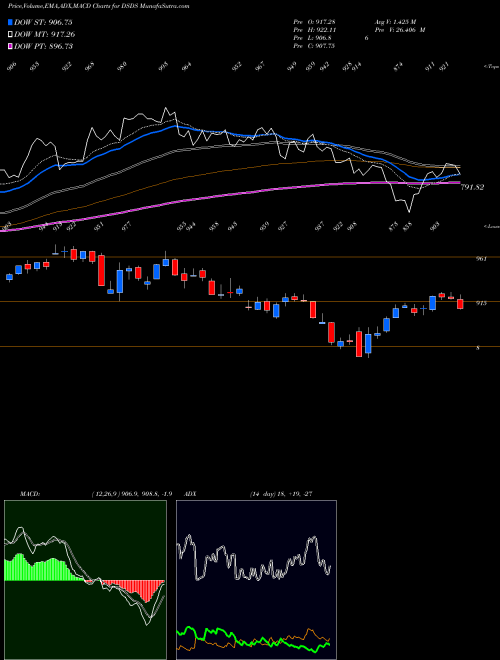Click the 'Pre H: 922.11' high value
Viewport: 500px width, 660px height.
(314, 30)
